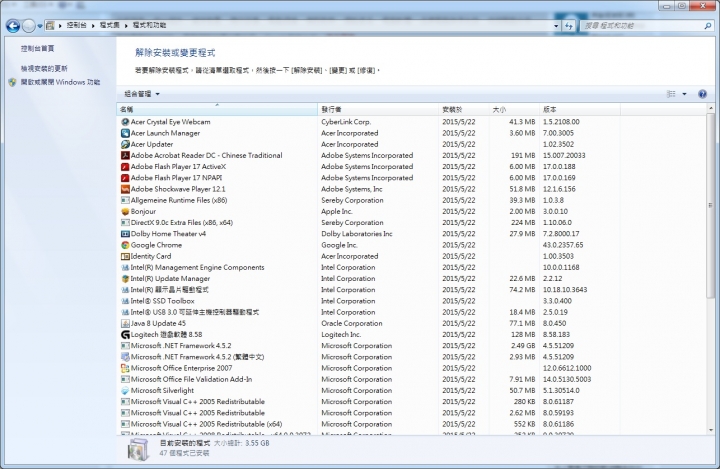Click the change view icon
720x469 pixels.
click(671, 94)
